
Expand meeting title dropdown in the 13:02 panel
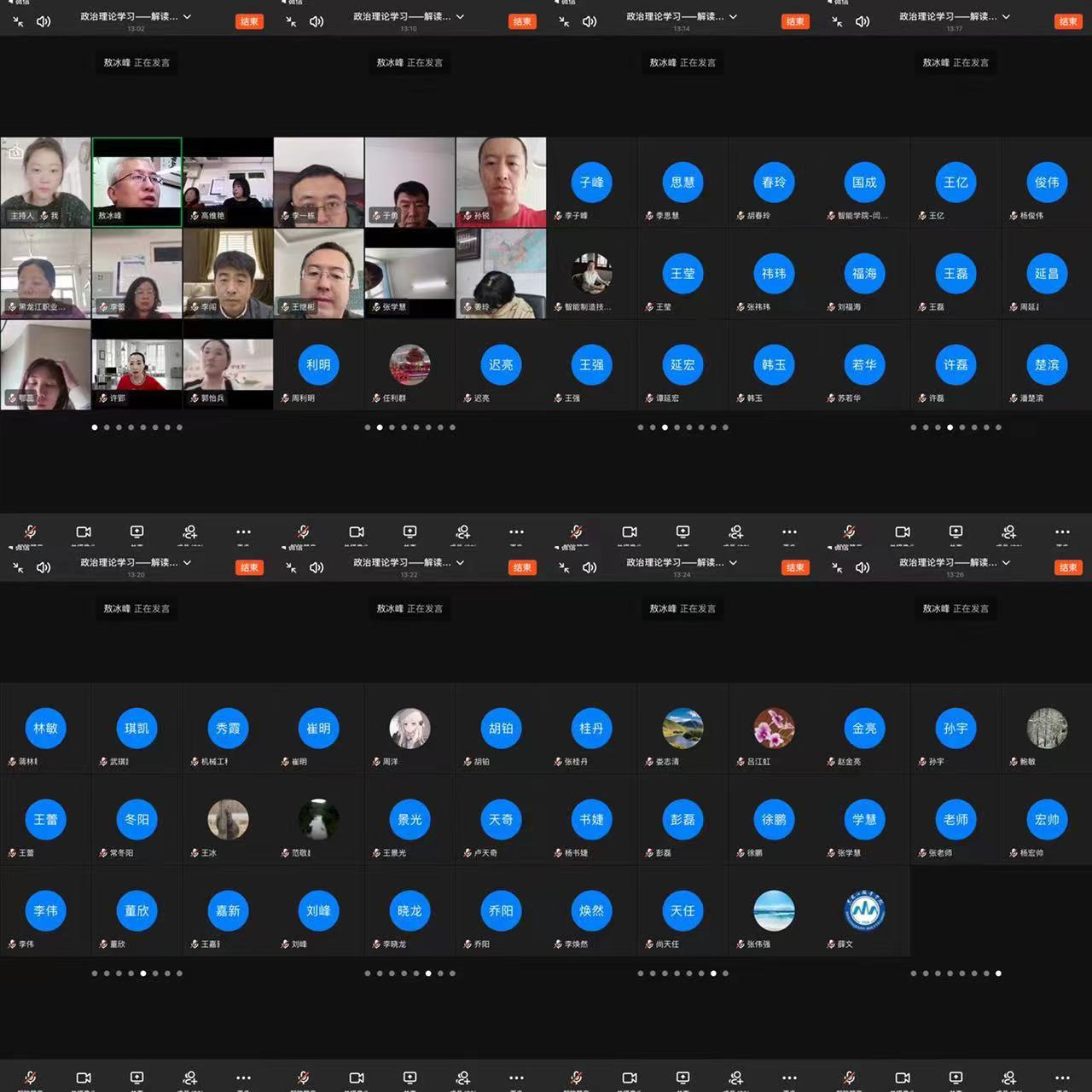(x=187, y=16)
